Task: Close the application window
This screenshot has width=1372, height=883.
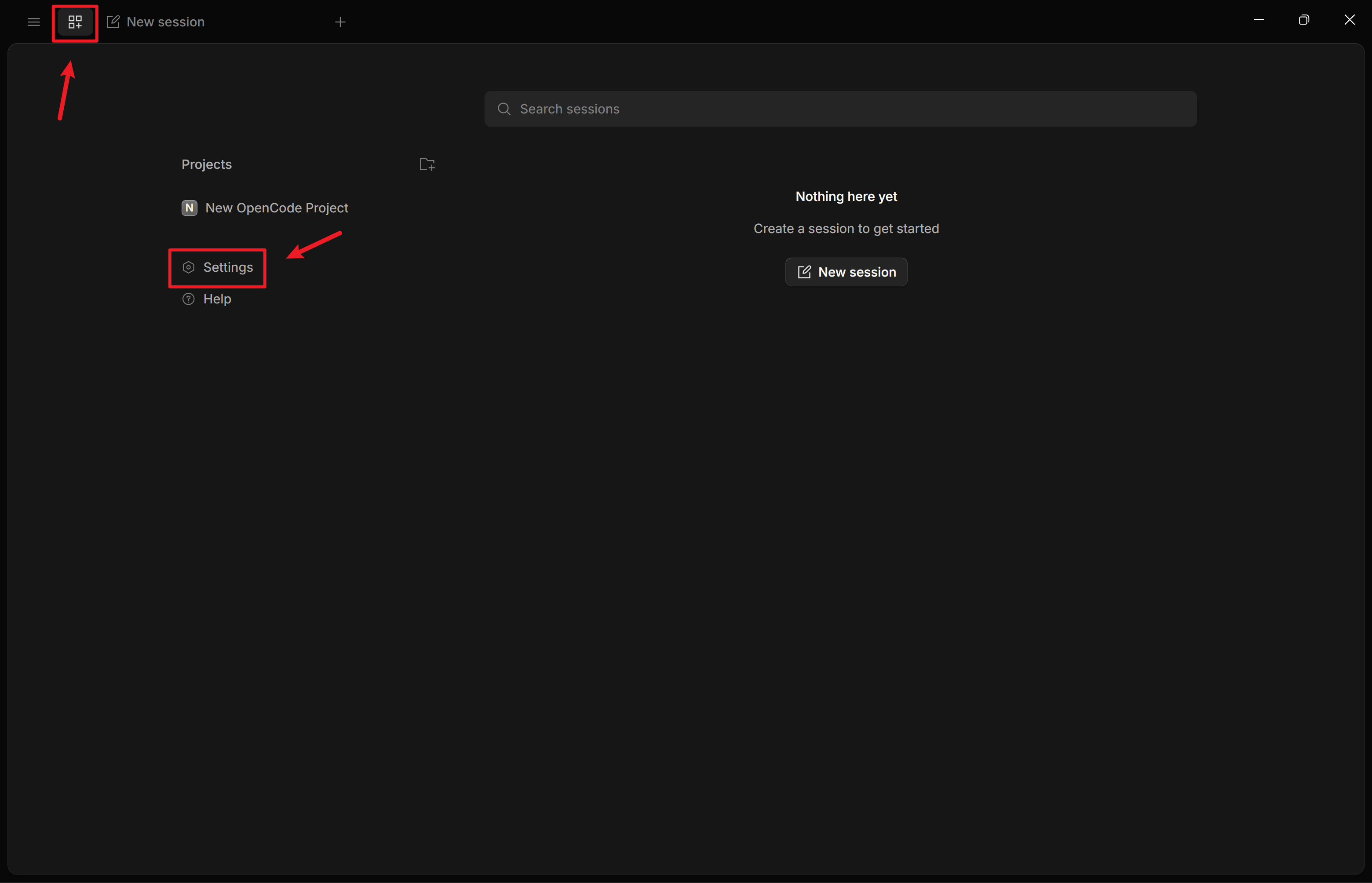Action: tap(1349, 20)
